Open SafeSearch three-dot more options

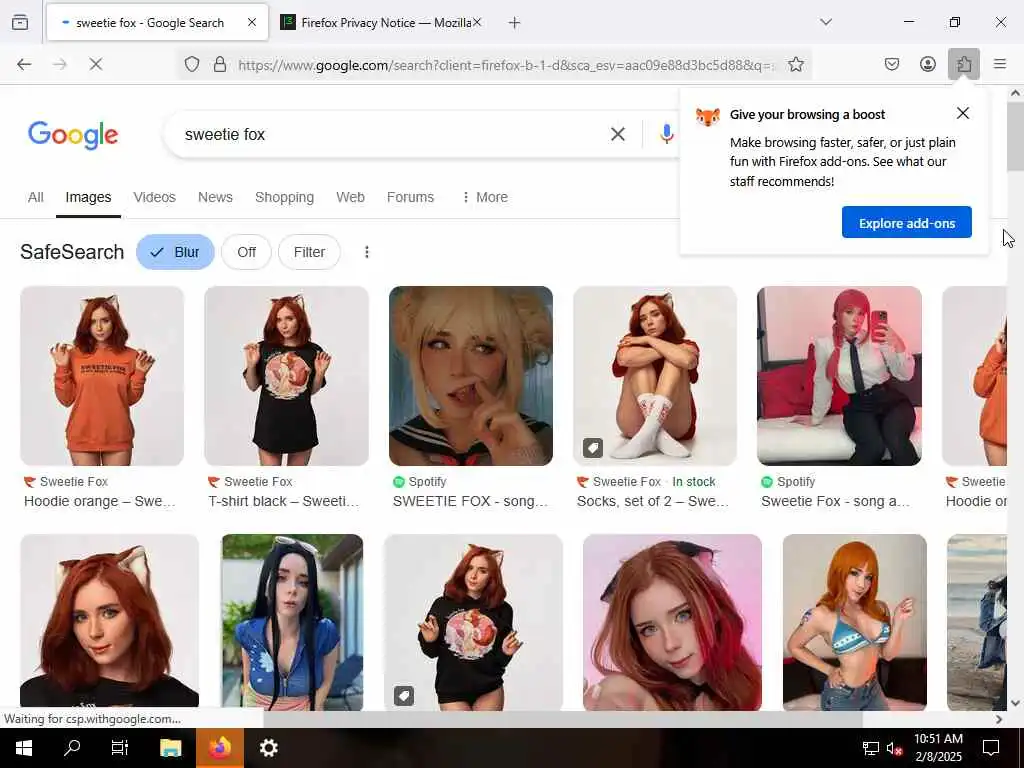tap(367, 252)
